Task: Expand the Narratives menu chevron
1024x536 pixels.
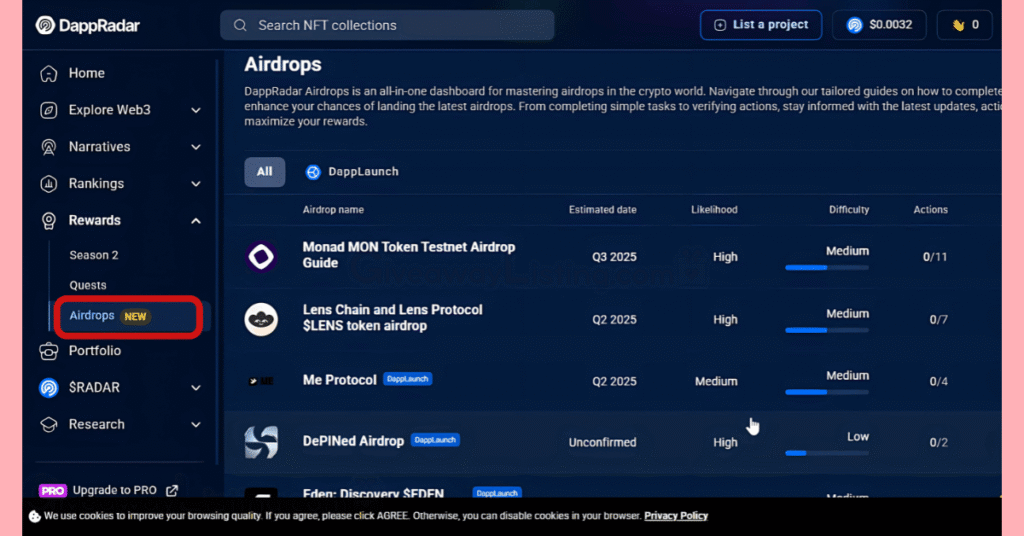Action: [x=196, y=147]
